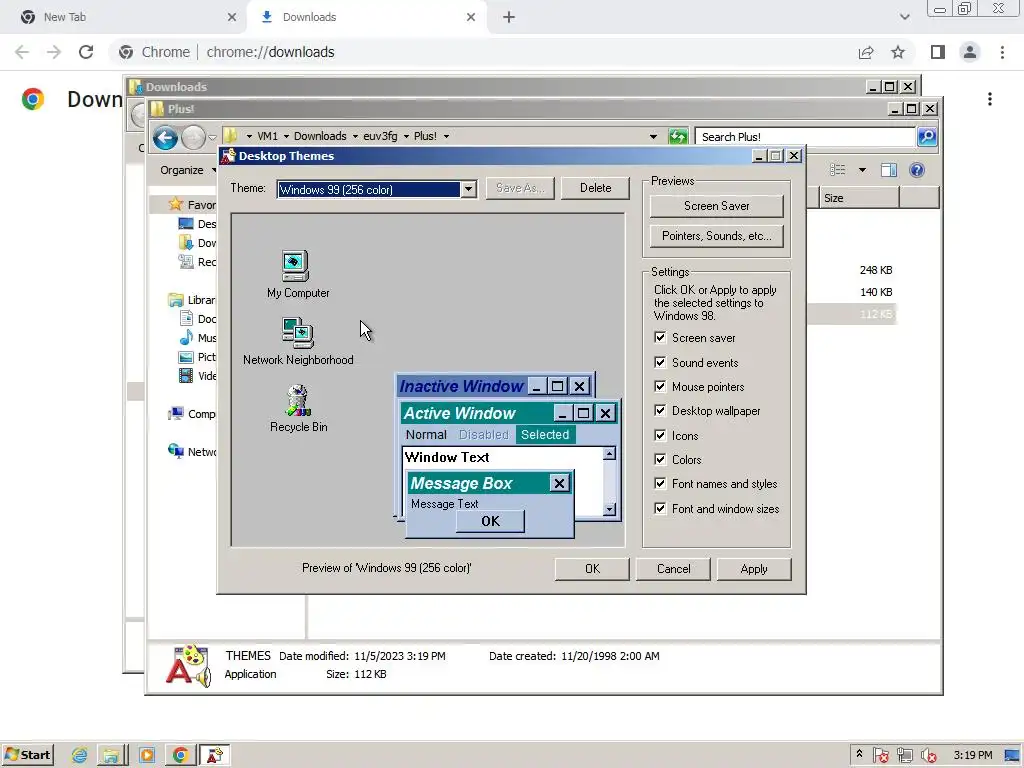Refresh the Plus! folder address bar

[678, 136]
